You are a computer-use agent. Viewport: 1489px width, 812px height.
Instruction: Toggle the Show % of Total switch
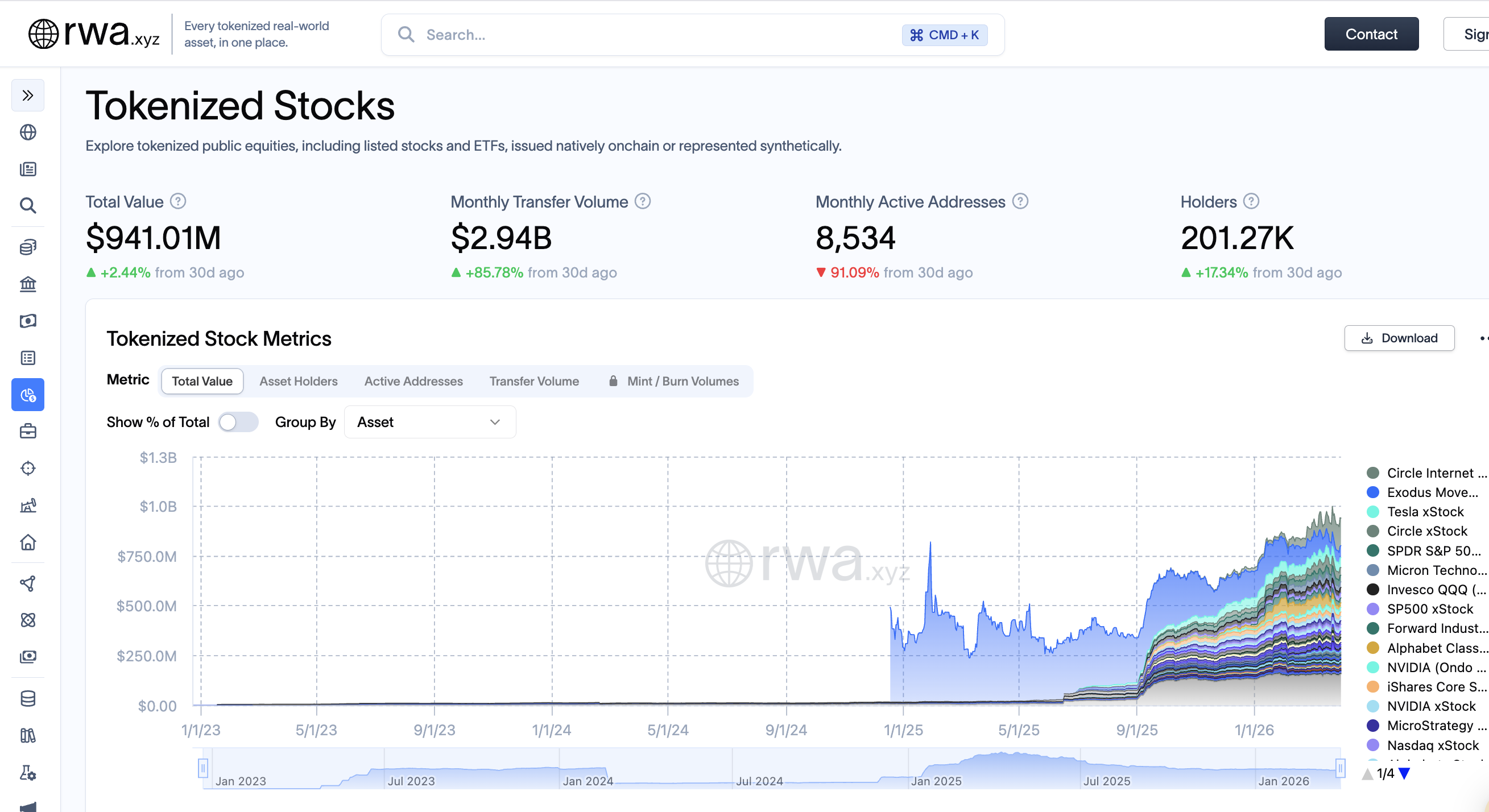click(x=238, y=422)
